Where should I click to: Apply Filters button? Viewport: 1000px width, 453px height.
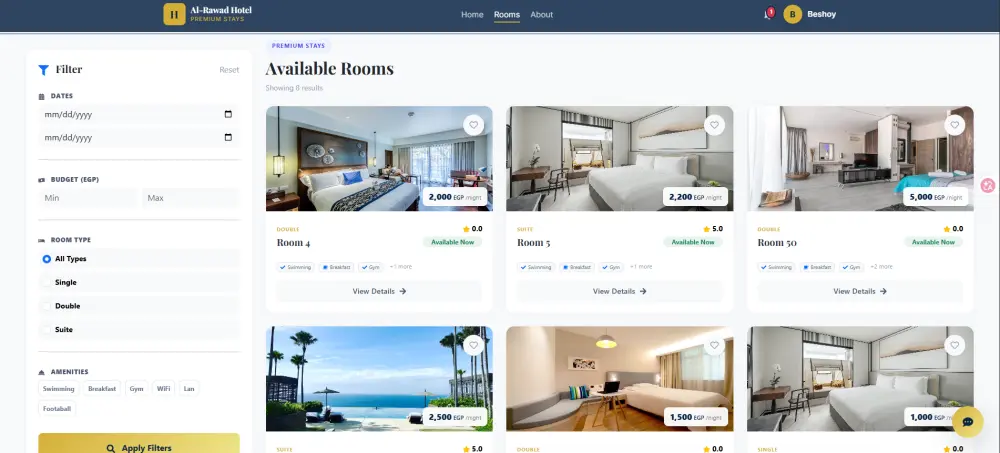tap(139, 447)
